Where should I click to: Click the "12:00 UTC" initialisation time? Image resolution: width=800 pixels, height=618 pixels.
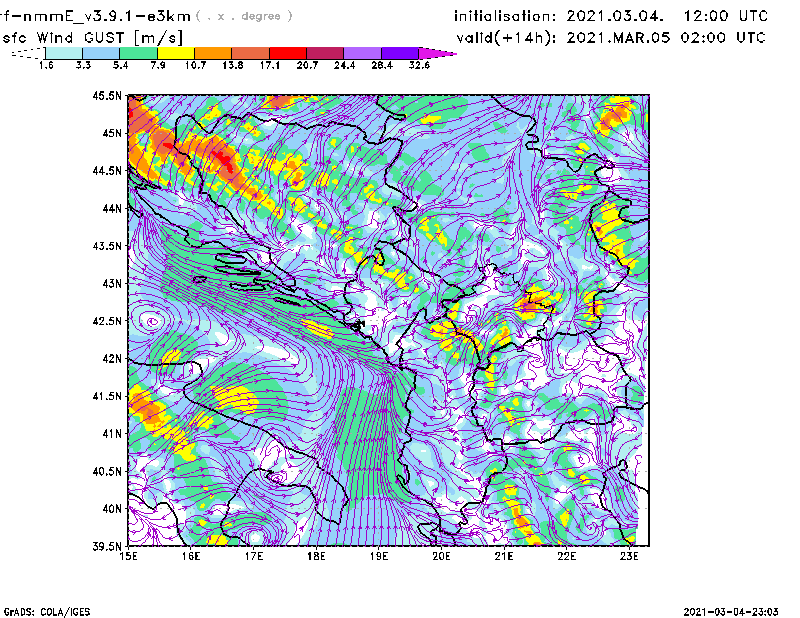click(726, 16)
